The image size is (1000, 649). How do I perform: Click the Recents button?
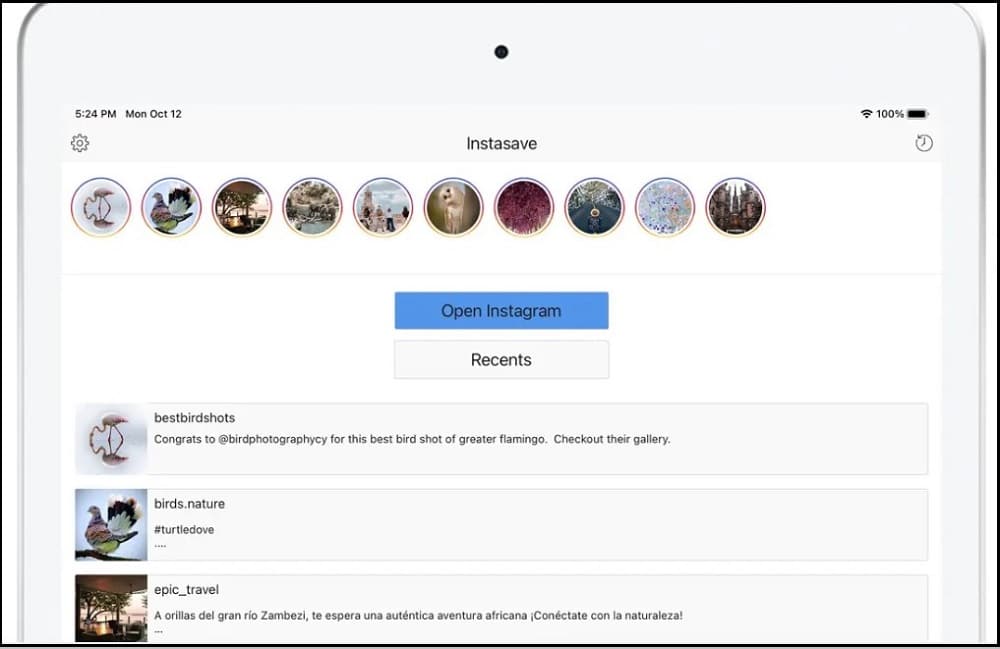[x=501, y=360]
